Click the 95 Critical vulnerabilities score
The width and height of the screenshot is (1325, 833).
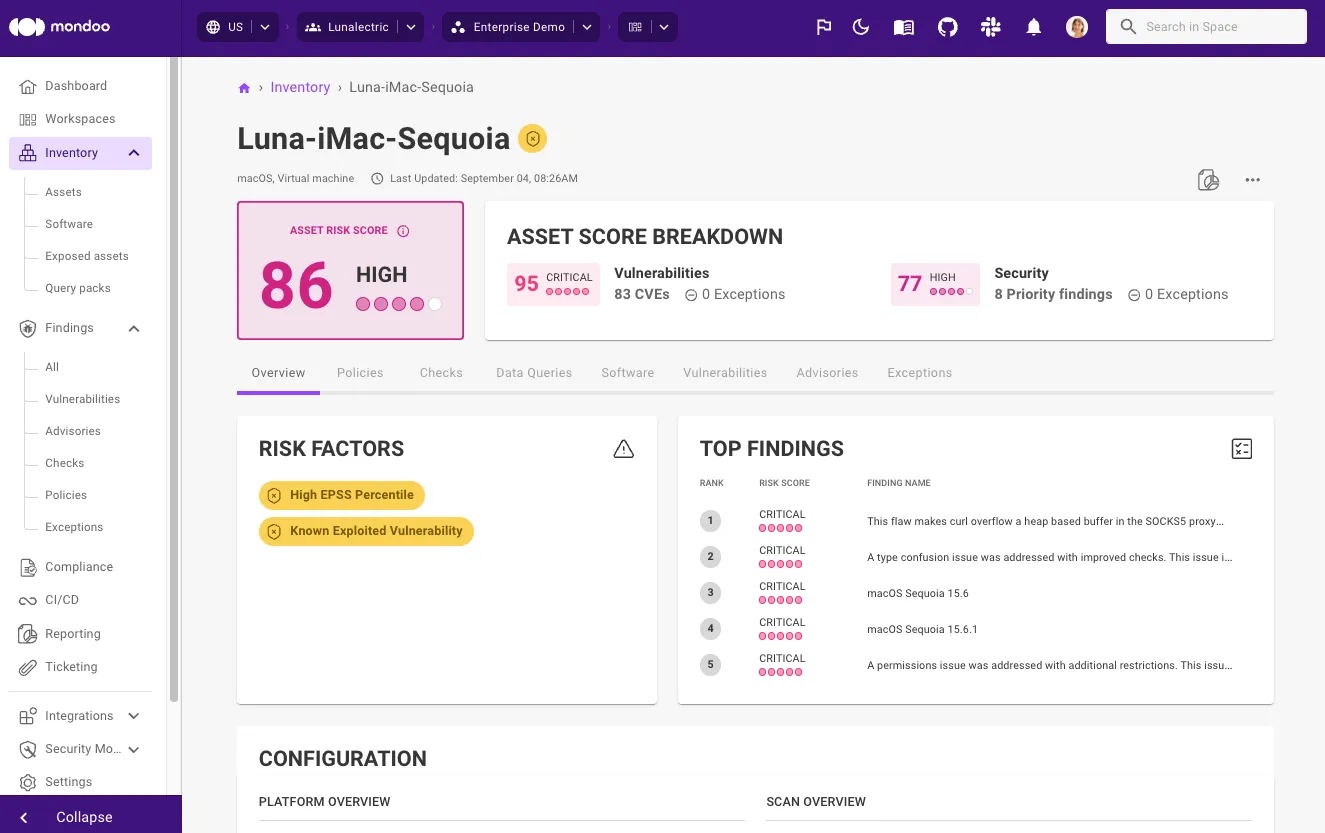click(553, 284)
